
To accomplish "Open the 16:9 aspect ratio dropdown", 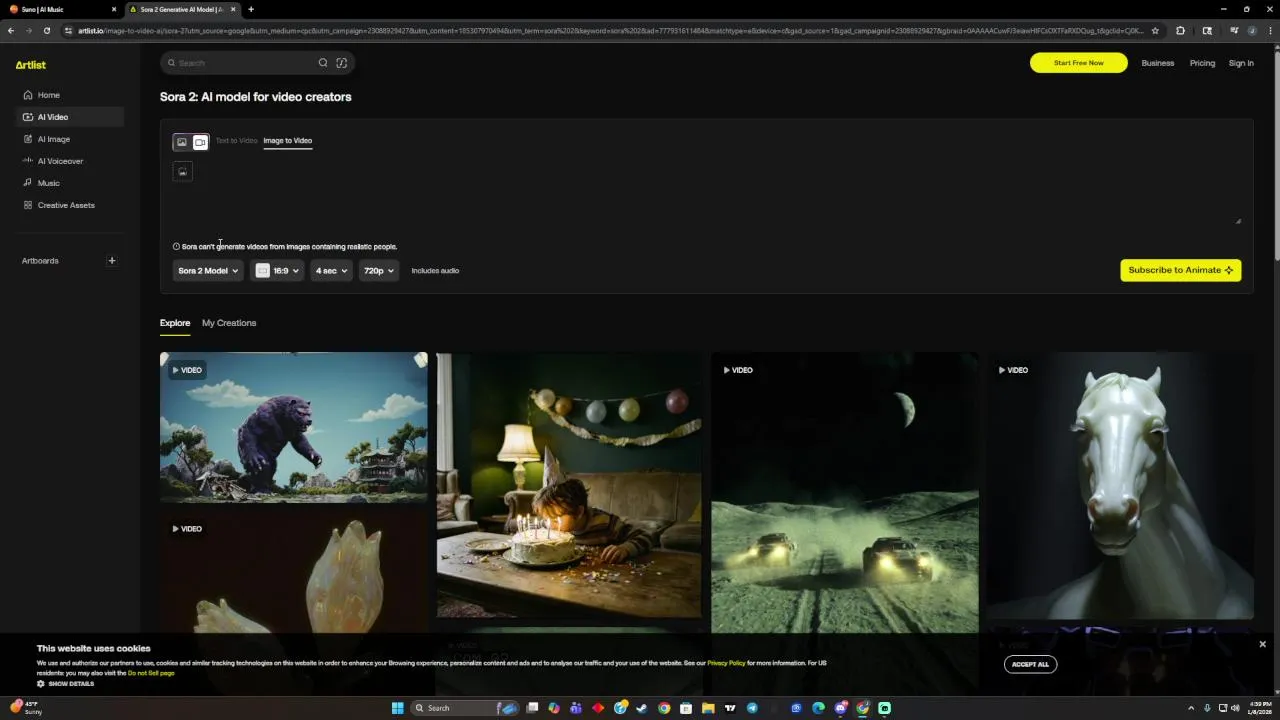I will 277,271.
